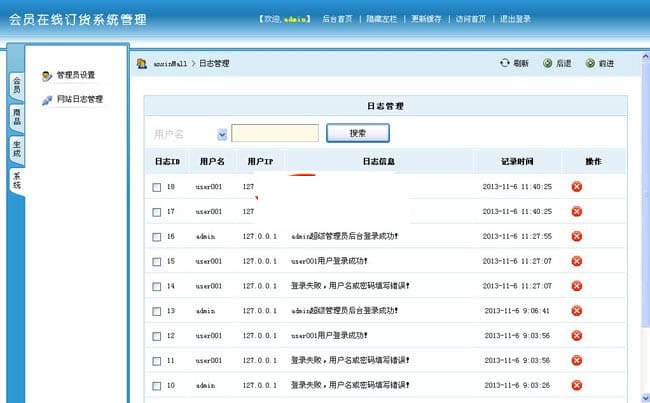Check the box in row 16
Image resolution: width=650 pixels, height=403 pixels.
pos(157,237)
